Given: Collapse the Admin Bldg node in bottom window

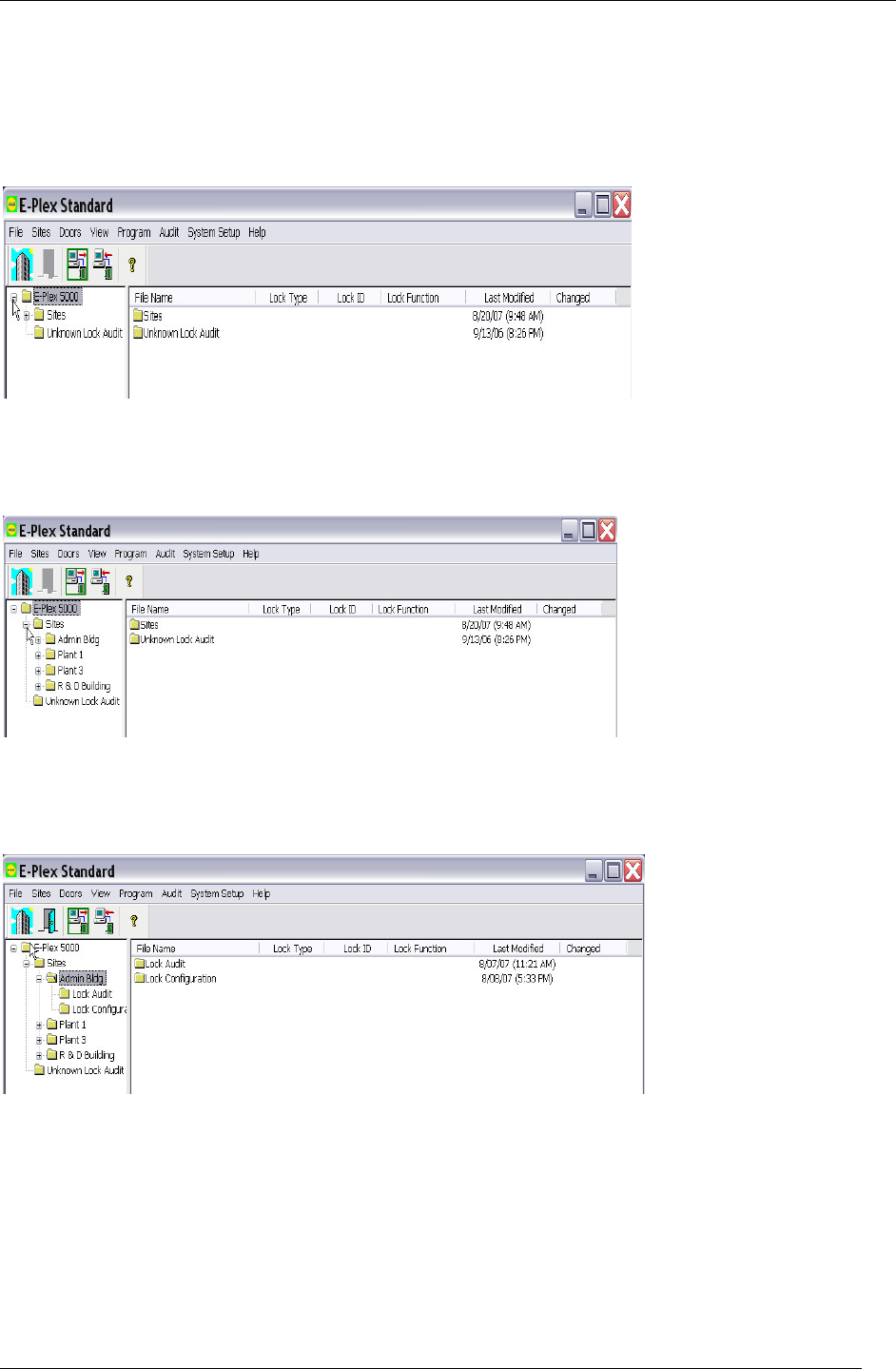Looking at the screenshot, I should click(x=40, y=979).
